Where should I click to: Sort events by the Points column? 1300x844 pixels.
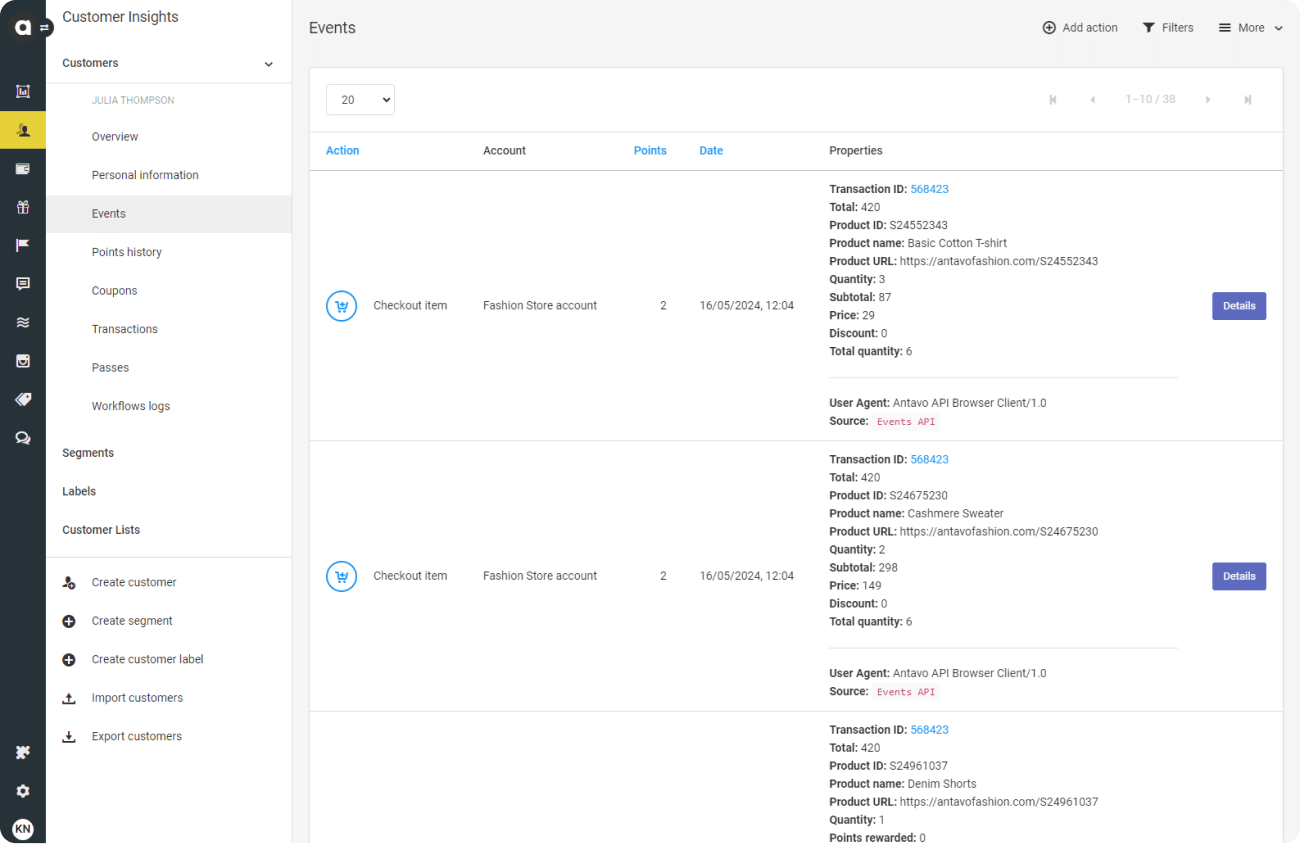click(650, 150)
